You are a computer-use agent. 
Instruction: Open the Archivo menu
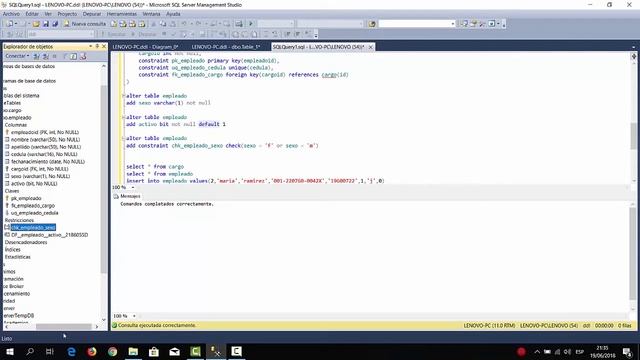pos(11,14)
